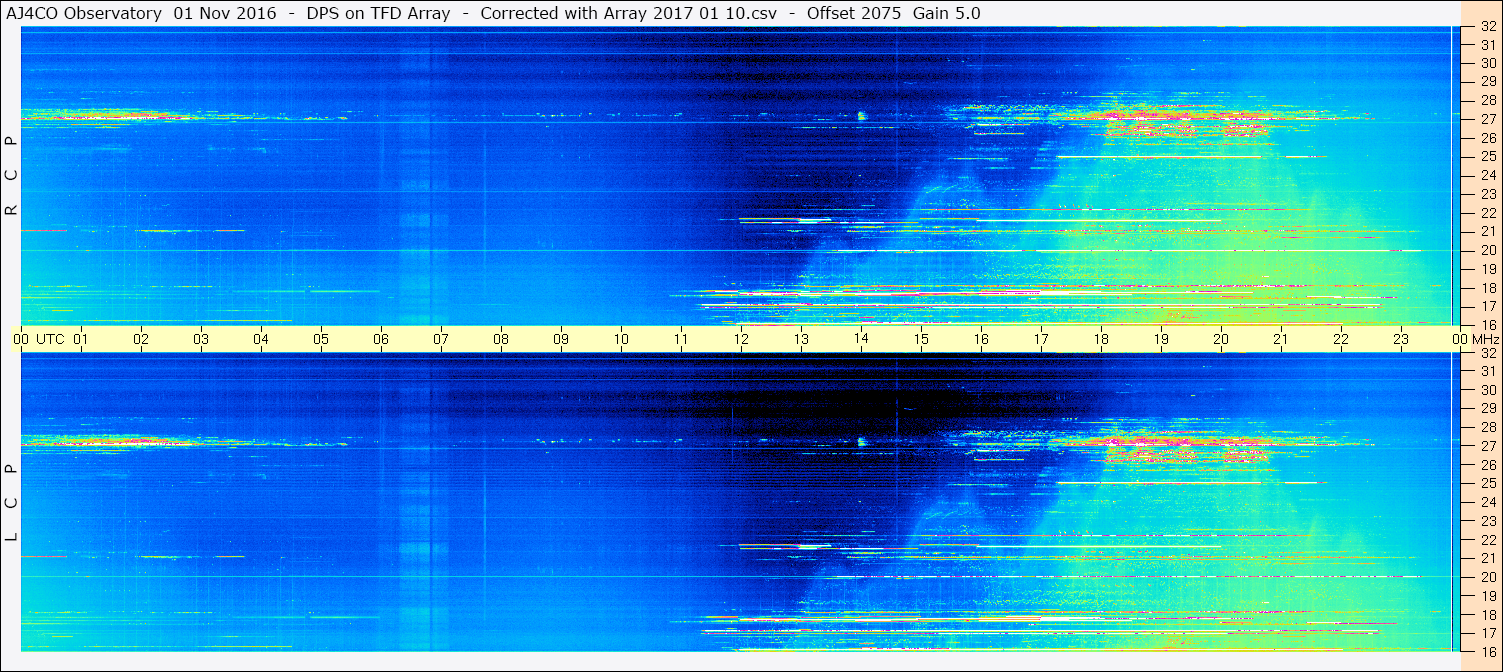Click the RCP label of upper spectrogram
This screenshot has width=1503, height=672.
click(12, 175)
